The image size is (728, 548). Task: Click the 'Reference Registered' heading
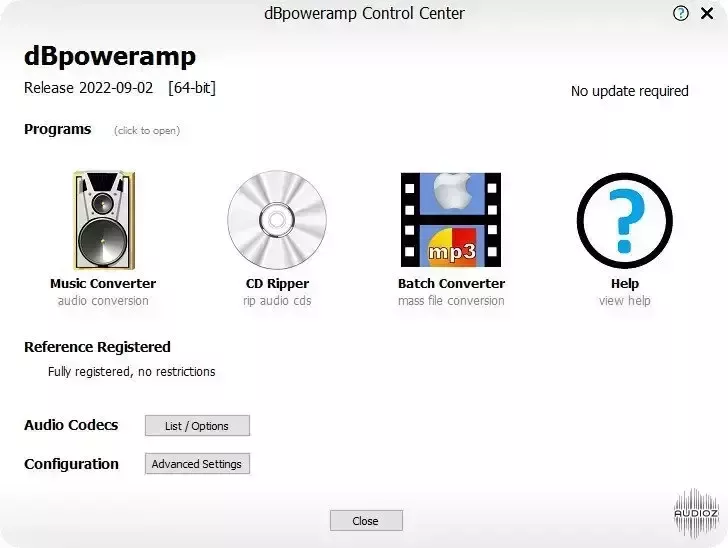pyautogui.click(x=97, y=347)
